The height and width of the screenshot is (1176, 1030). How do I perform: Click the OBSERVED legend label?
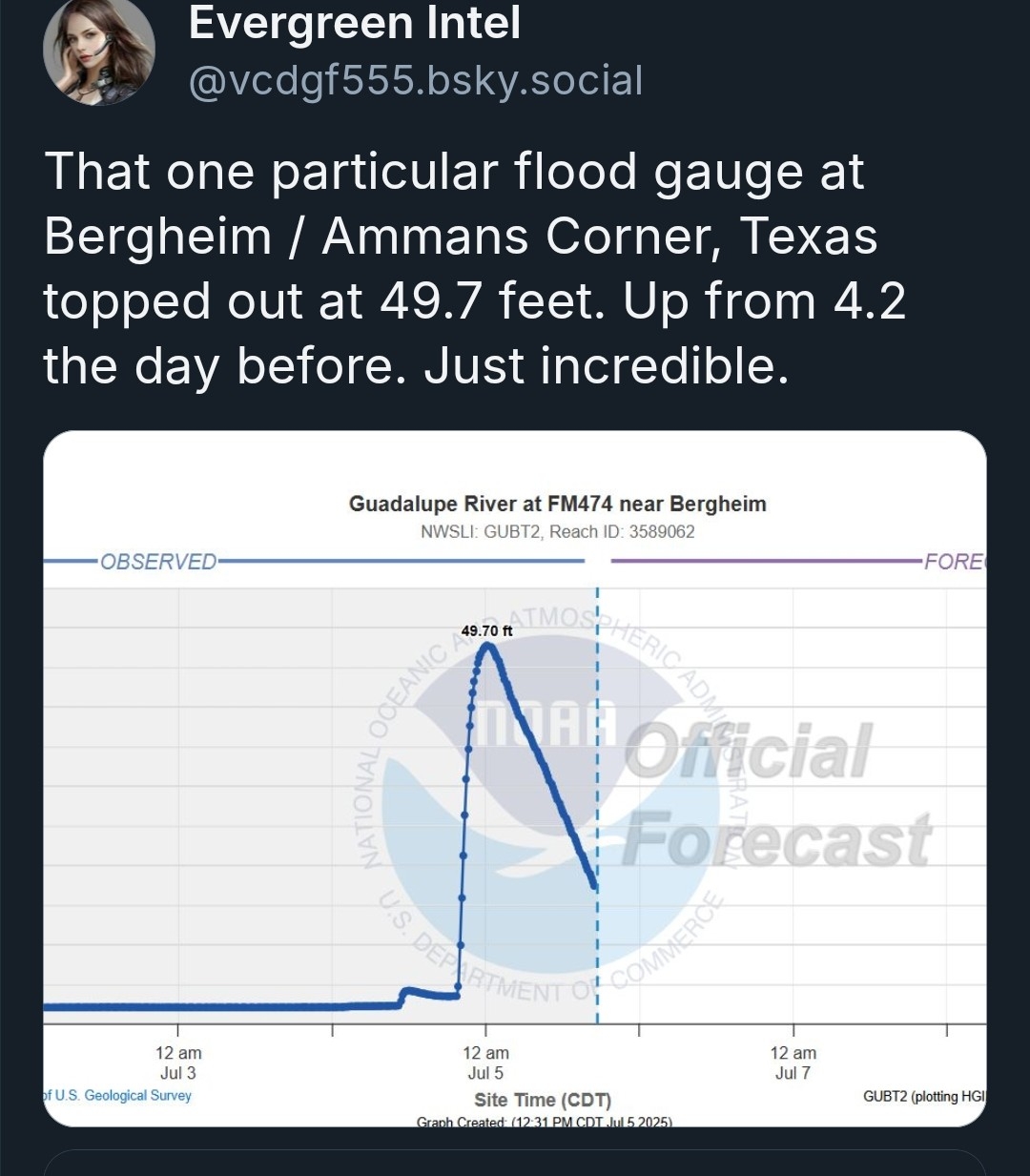point(158,562)
